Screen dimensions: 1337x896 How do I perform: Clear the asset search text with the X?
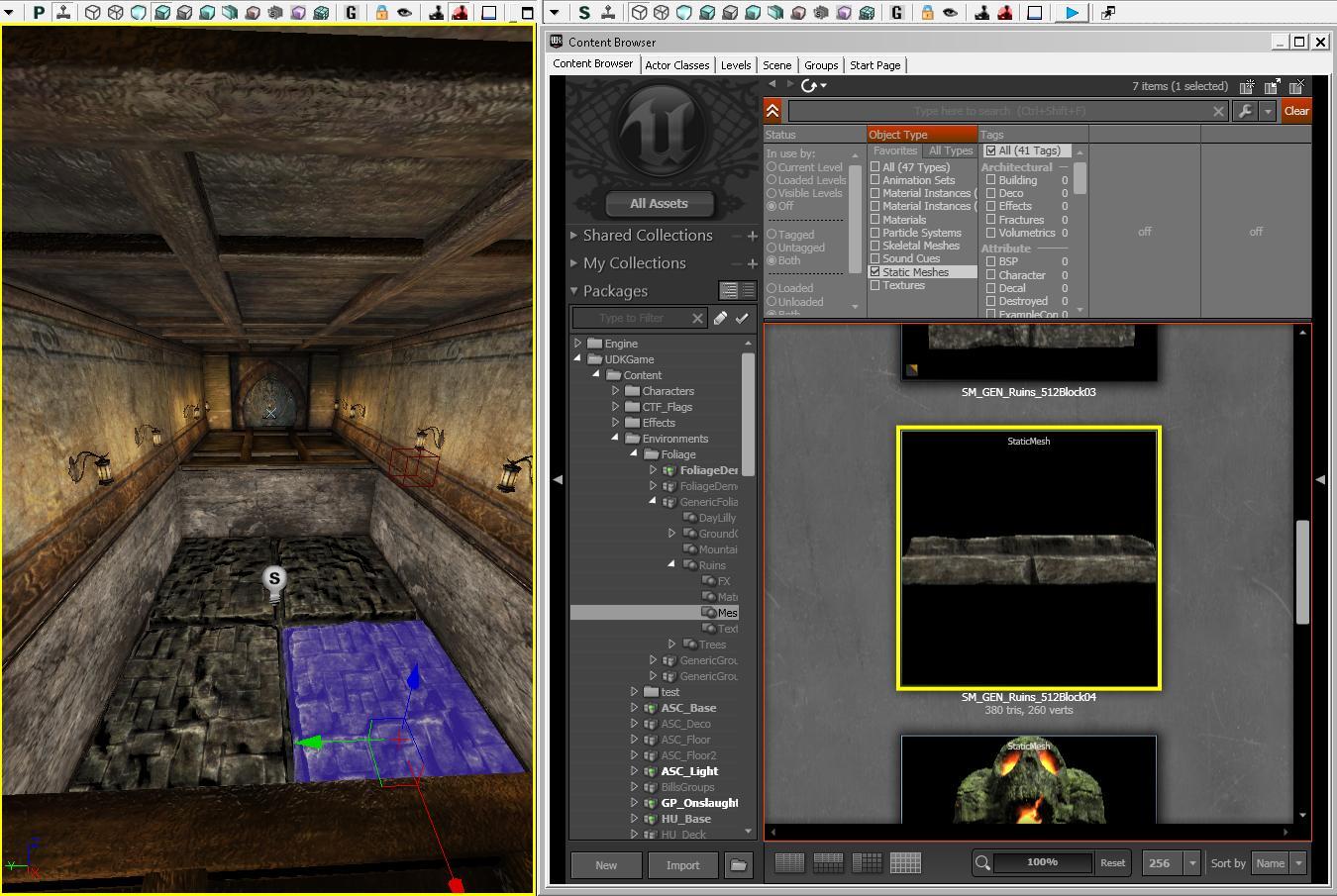1218,111
